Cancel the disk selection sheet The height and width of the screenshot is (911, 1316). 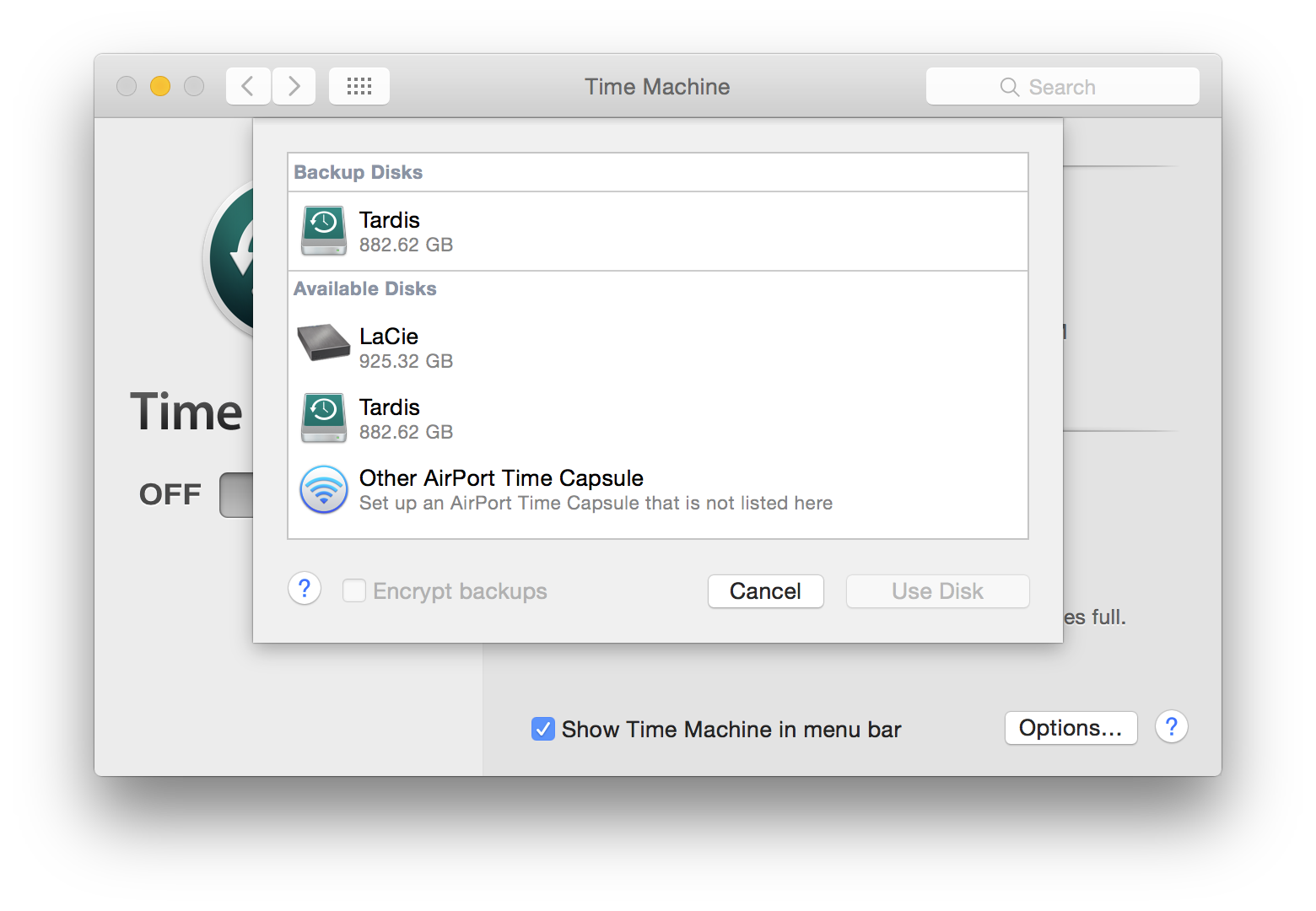(x=766, y=591)
